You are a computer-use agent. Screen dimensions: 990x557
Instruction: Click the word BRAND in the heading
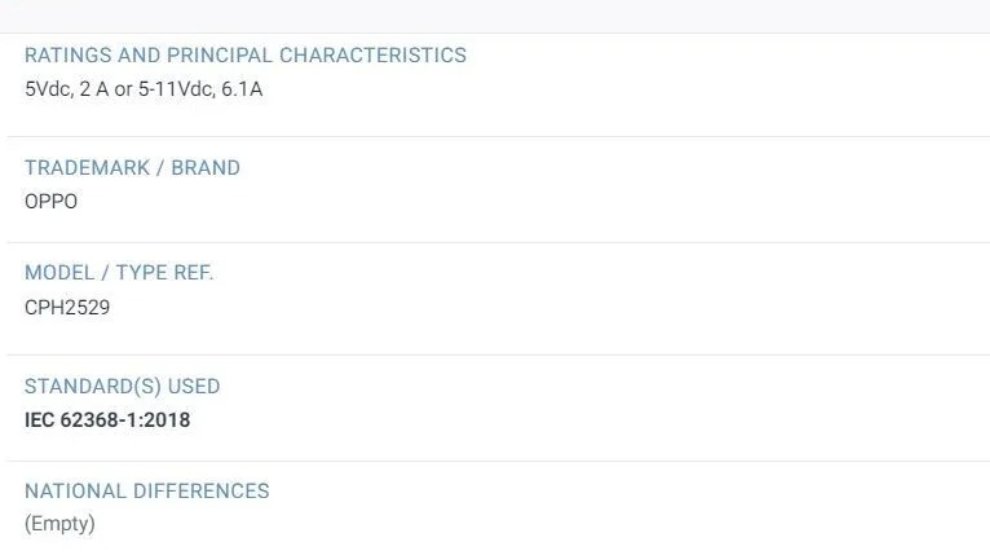206,168
